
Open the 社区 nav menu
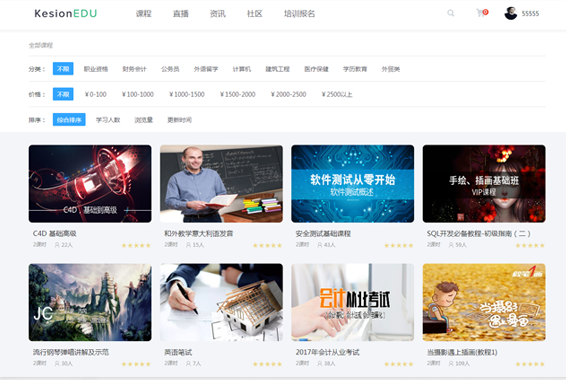click(254, 14)
